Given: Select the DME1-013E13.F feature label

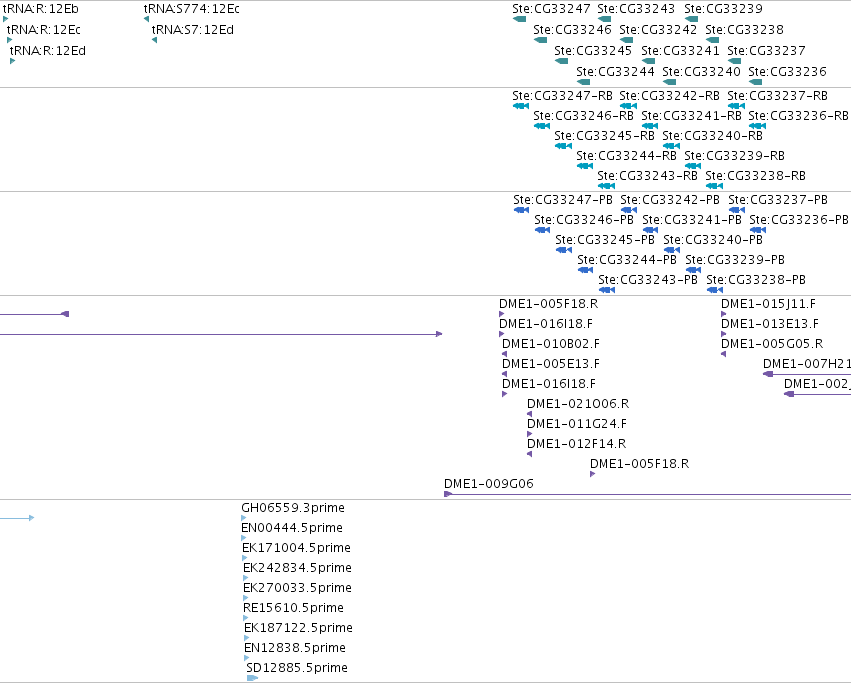Looking at the screenshot, I should (x=770, y=324).
